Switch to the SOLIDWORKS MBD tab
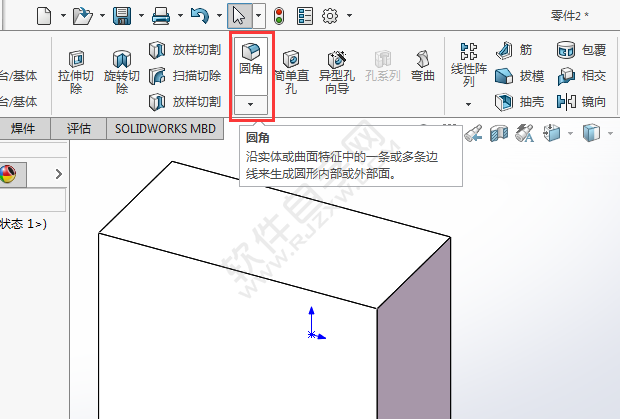The image size is (620, 419). pos(165,128)
